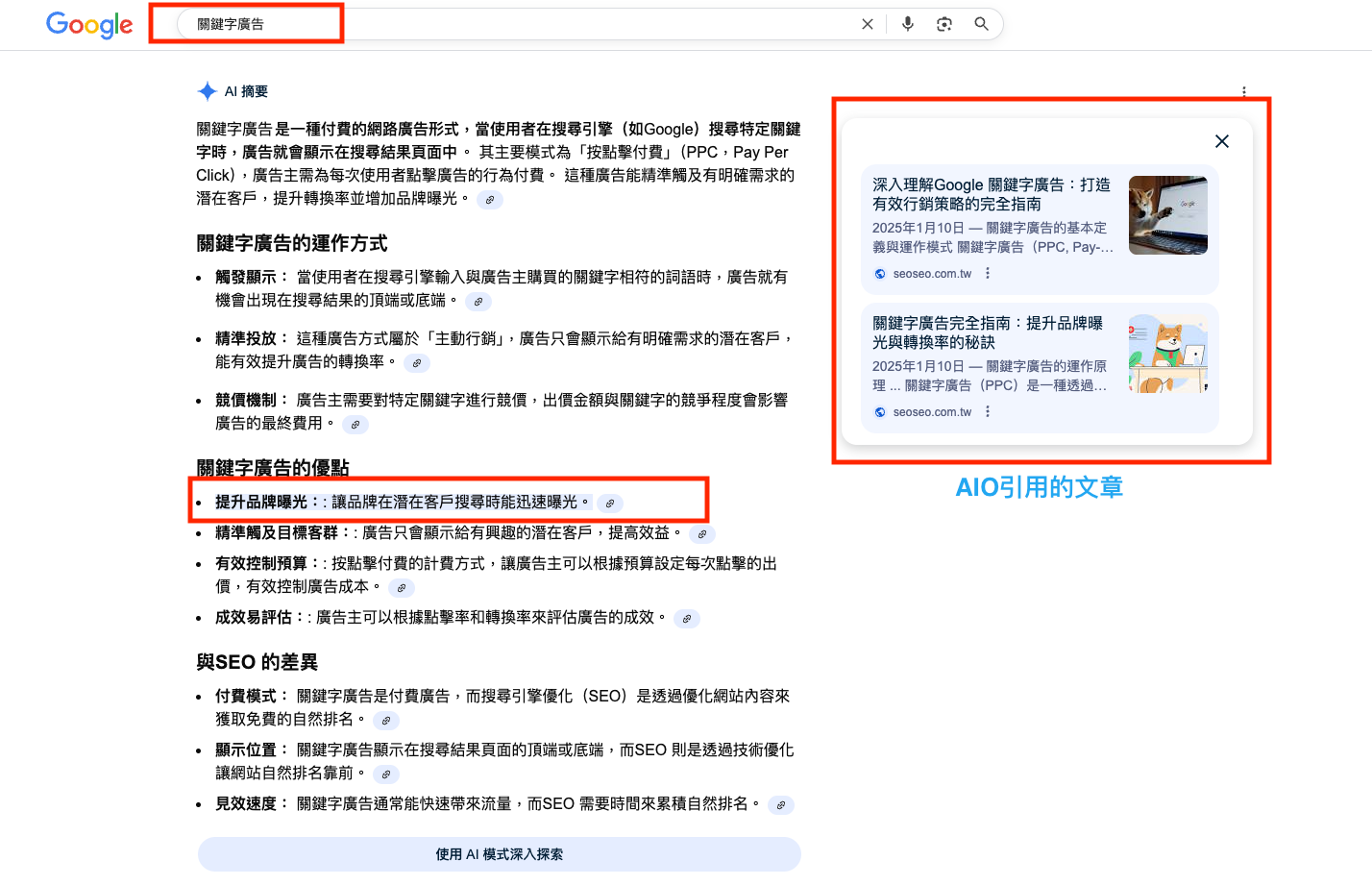Viewport: 1372px width, 885px height.
Task: Close the cited sources panel
Action: [1221, 141]
